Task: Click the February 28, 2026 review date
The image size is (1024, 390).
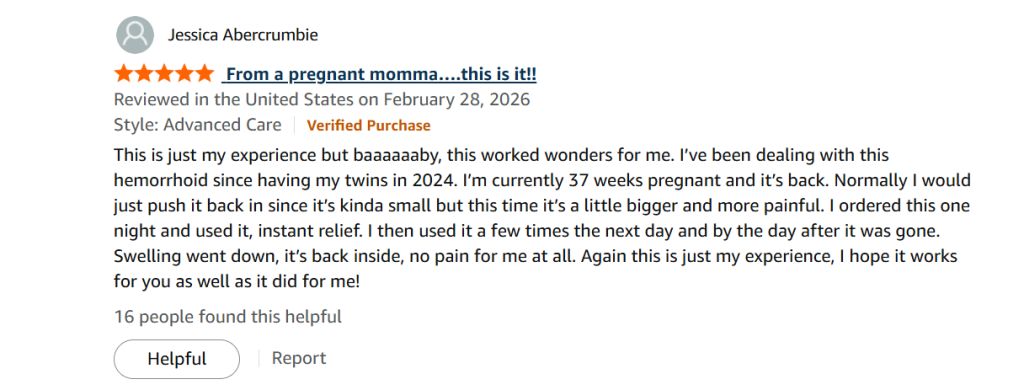Action: pyautogui.click(x=456, y=100)
